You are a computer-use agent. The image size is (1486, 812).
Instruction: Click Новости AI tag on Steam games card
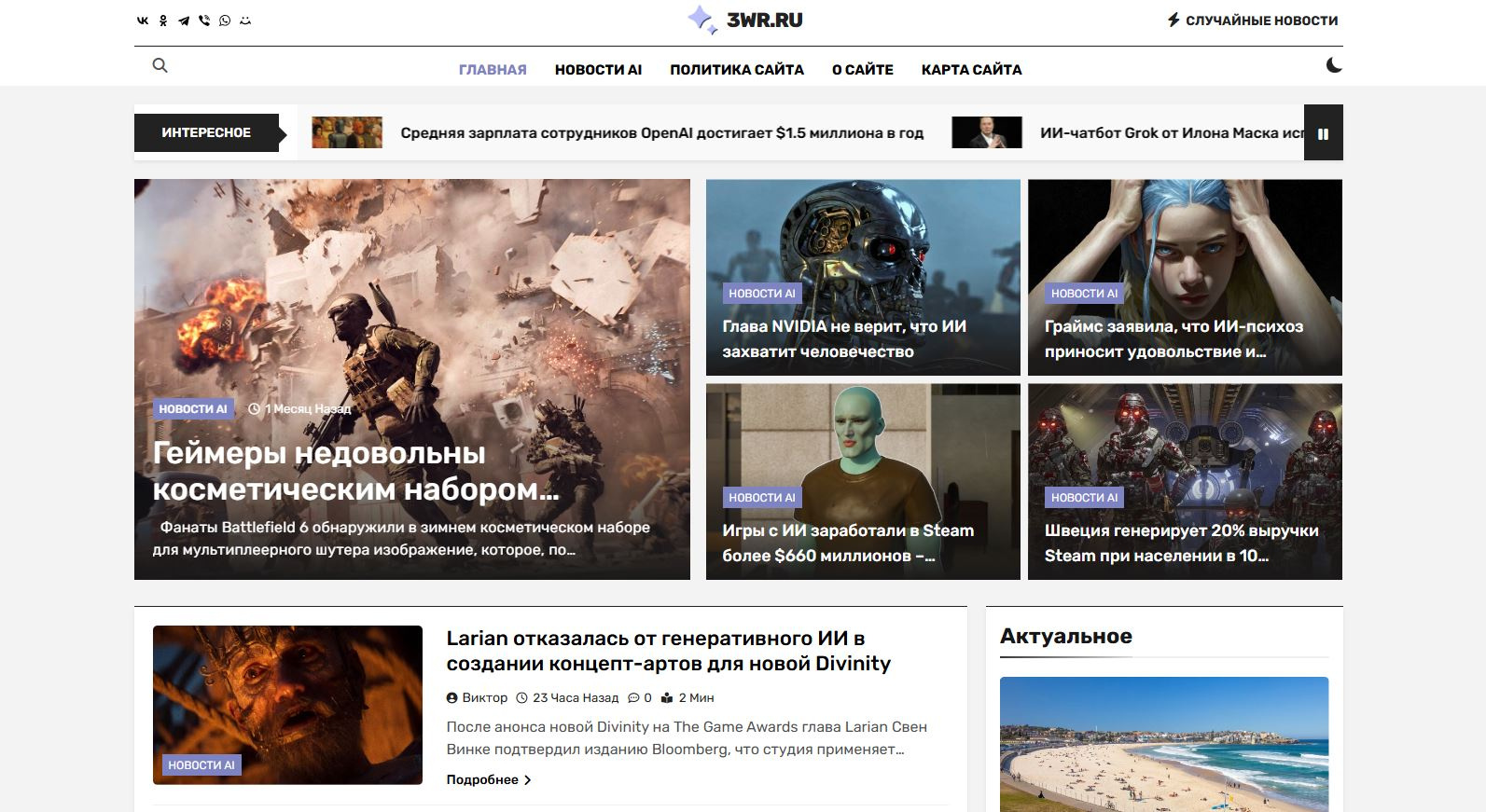click(762, 498)
